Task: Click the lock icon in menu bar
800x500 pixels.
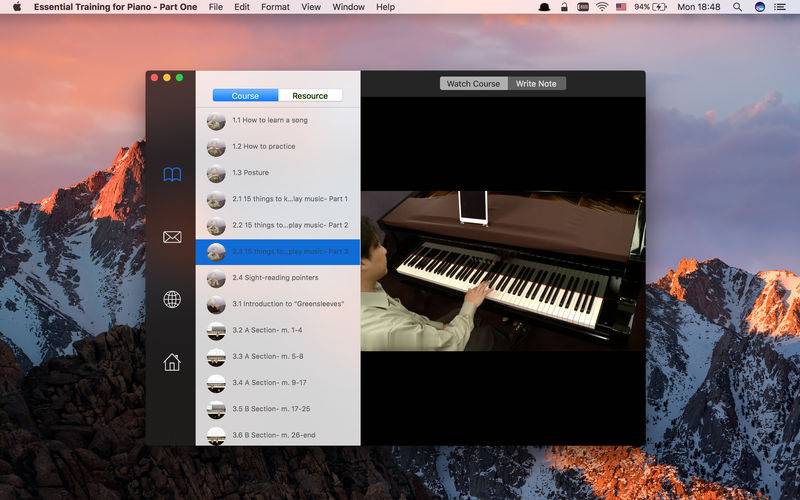Action: point(564,7)
